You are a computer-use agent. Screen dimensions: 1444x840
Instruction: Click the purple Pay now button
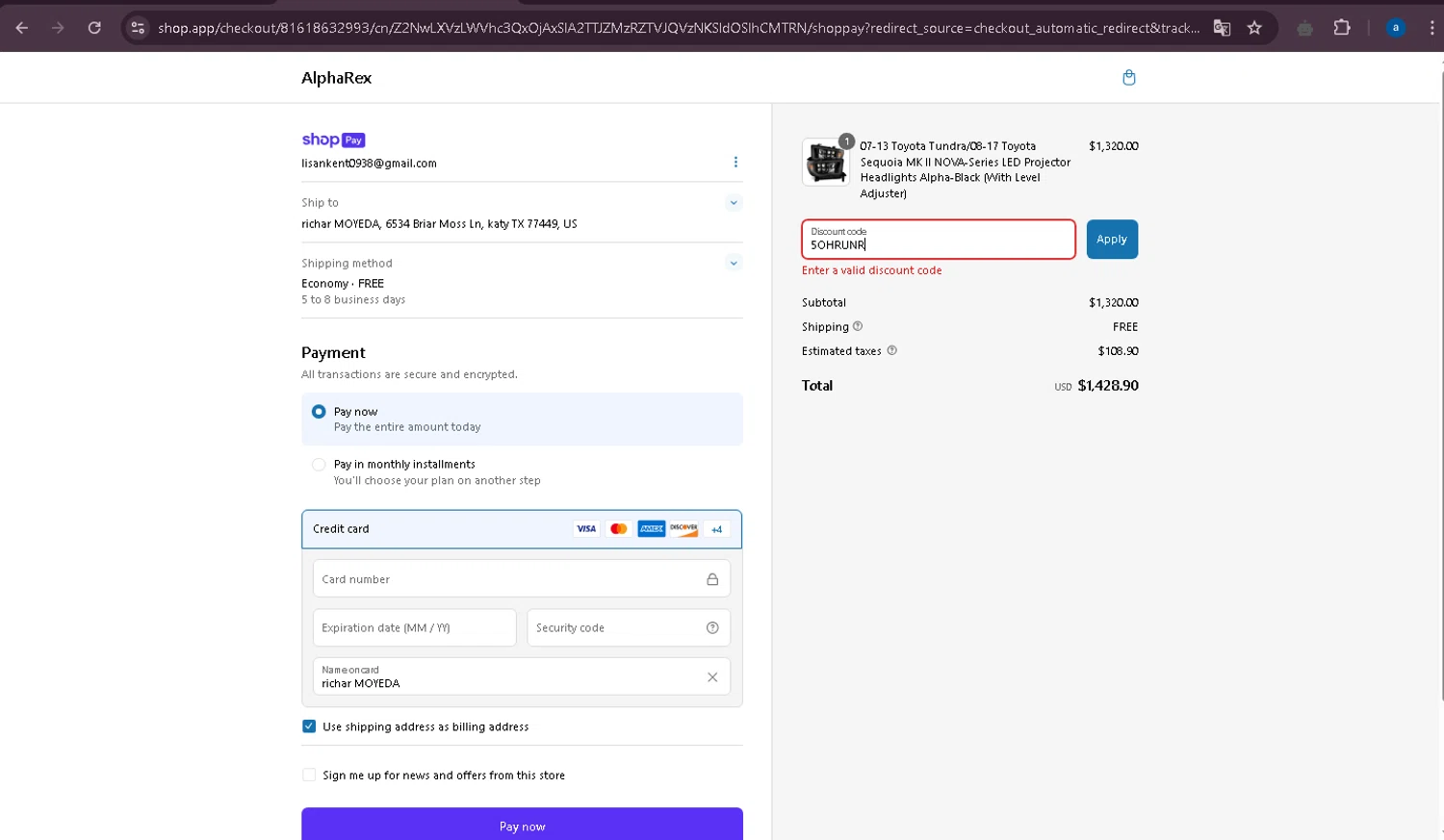click(522, 825)
